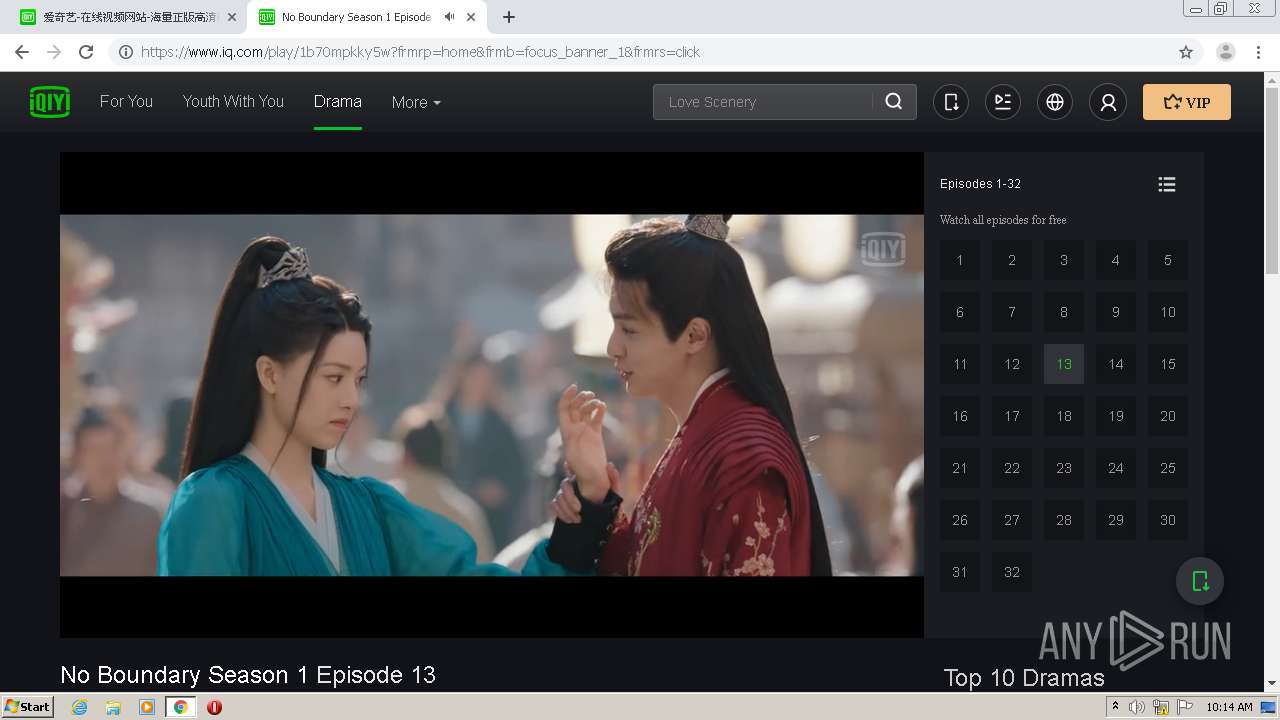
Task: Click the address bar URL
Action: pos(420,52)
